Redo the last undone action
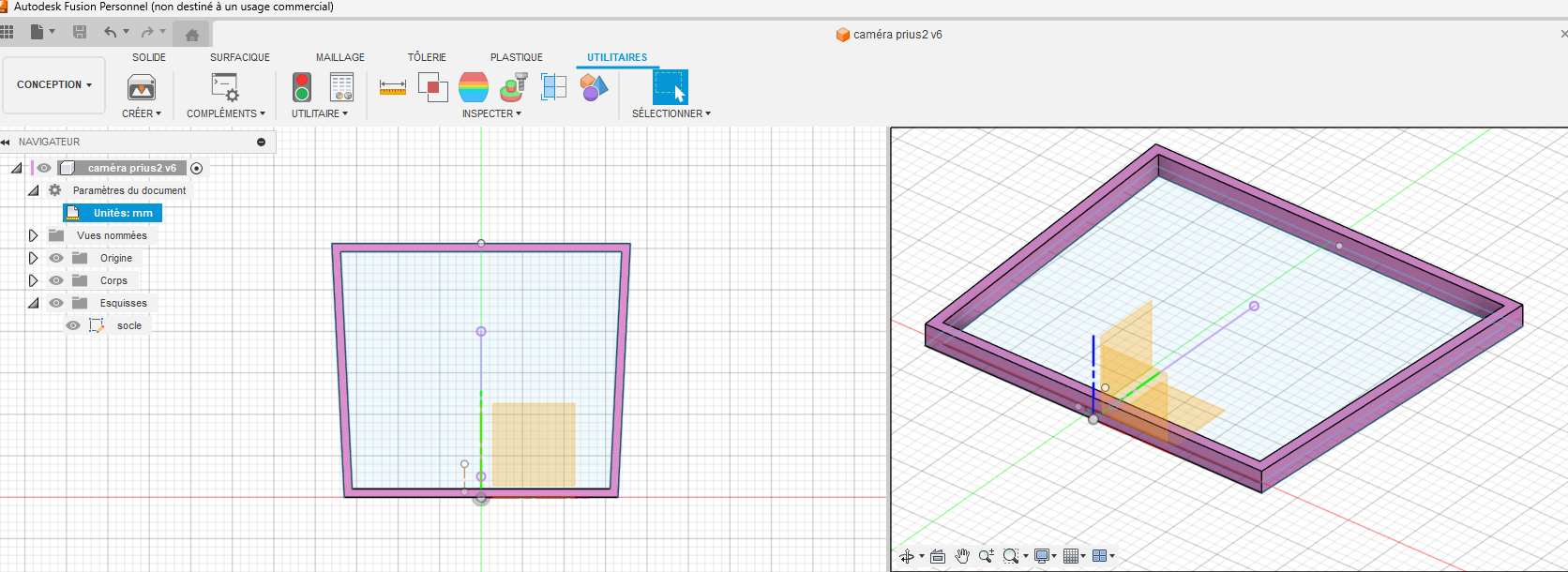 click(147, 32)
